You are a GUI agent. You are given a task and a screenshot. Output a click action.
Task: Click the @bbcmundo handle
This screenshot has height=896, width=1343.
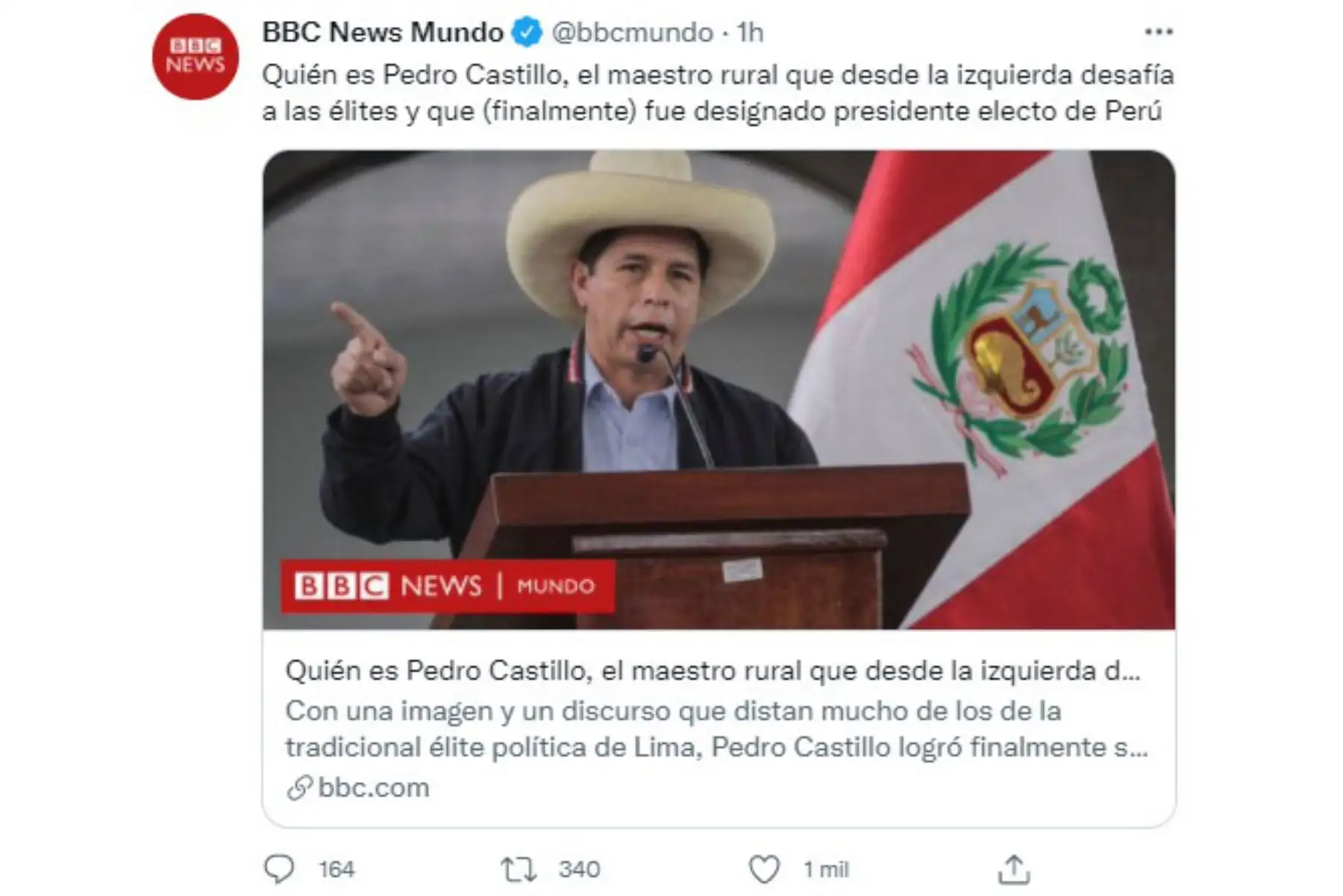tap(632, 32)
